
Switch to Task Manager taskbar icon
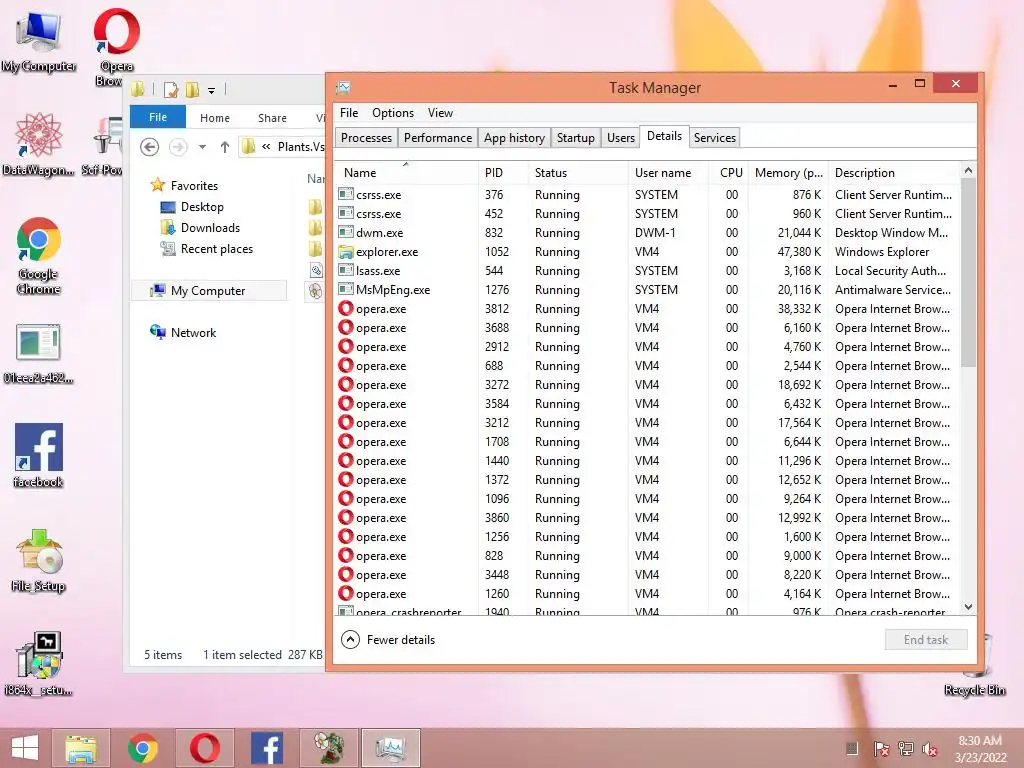point(391,748)
